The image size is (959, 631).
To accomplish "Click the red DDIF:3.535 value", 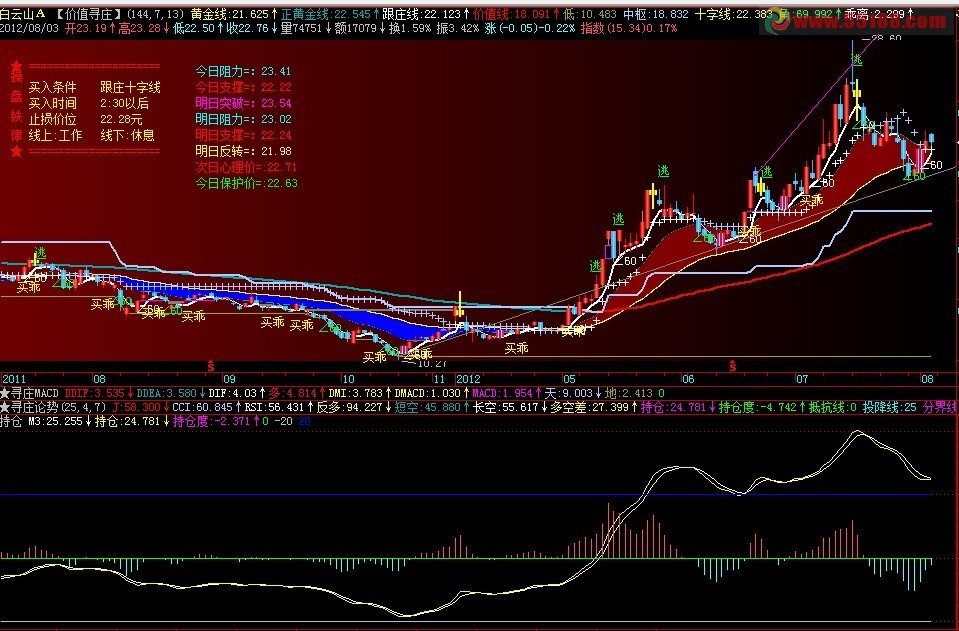I will tap(95, 393).
